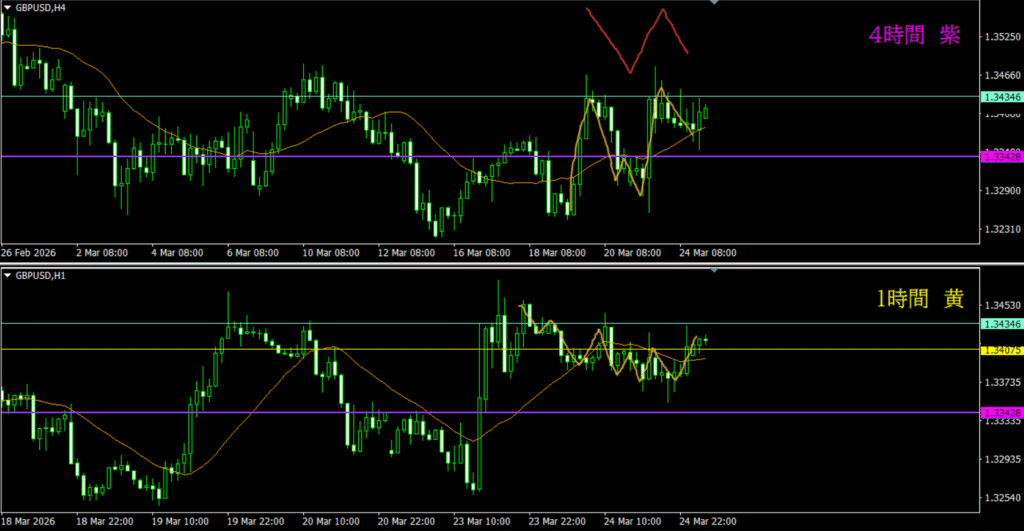Viewport: 1024px width, 531px height.
Task: Click the green 1.34346 price tag on H4 chart
Action: point(1001,97)
